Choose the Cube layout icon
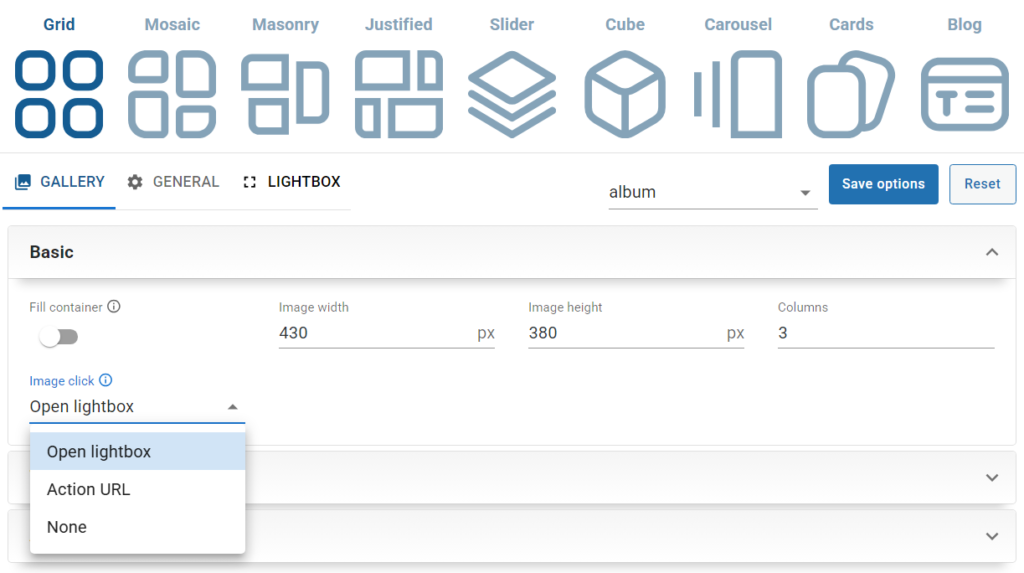 point(625,94)
